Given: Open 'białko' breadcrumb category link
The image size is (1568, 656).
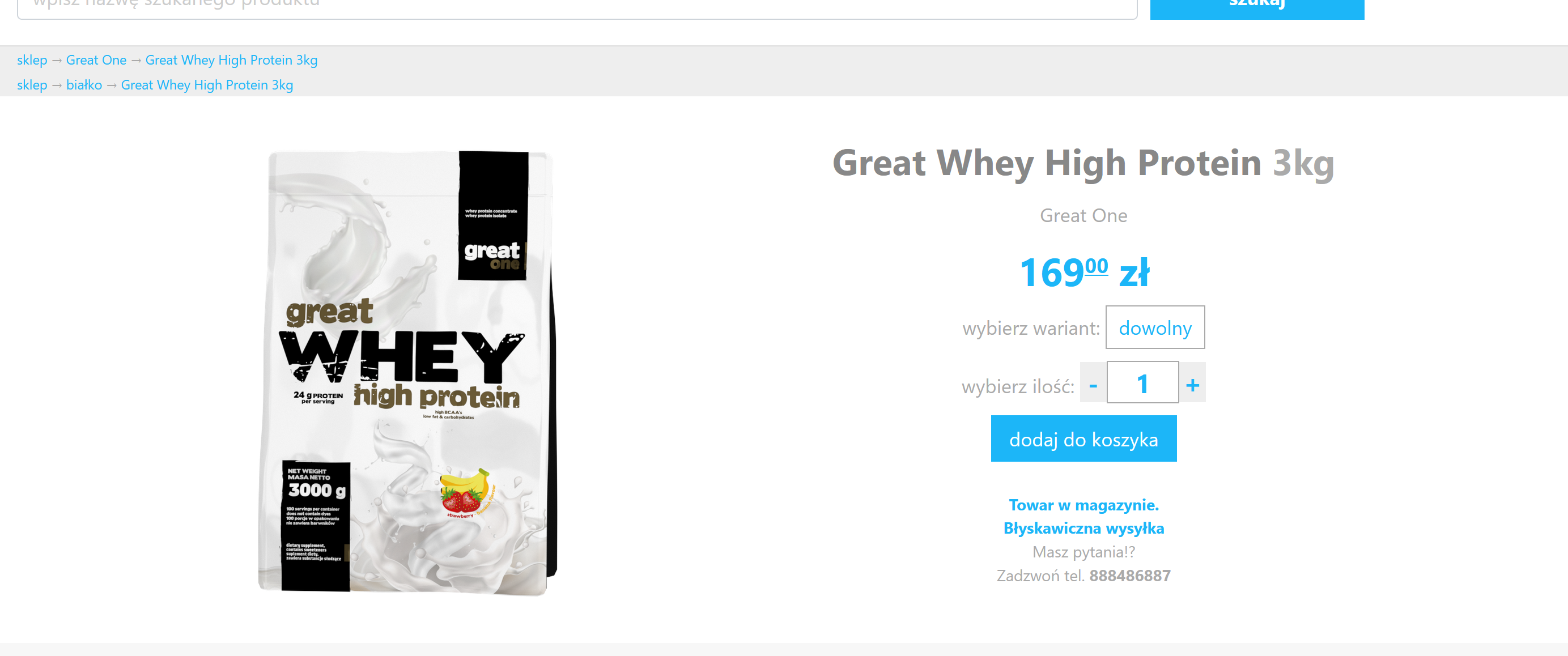Looking at the screenshot, I should point(84,85).
